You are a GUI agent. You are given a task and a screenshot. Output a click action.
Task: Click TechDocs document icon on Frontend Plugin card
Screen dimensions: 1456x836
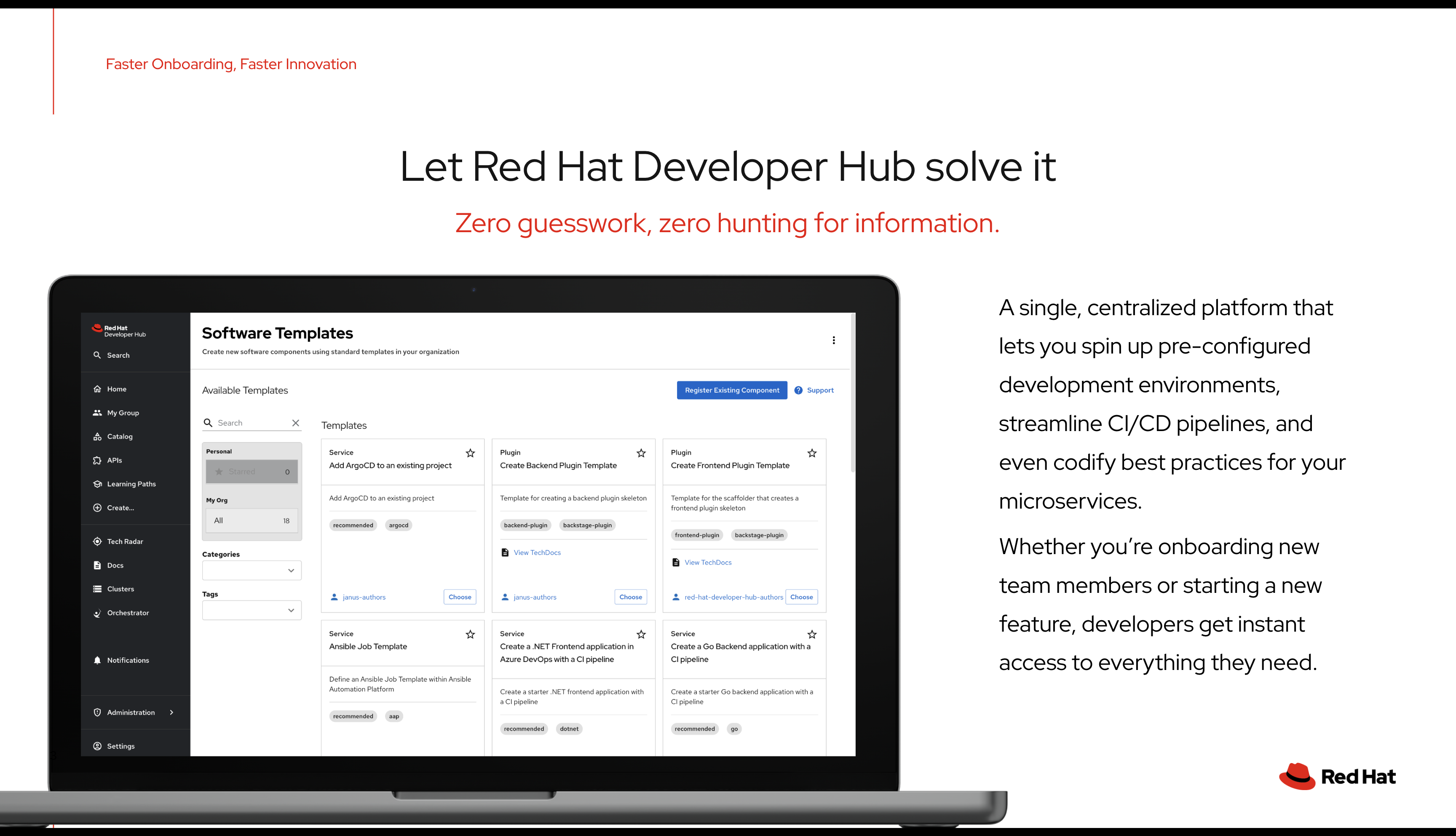tap(675, 563)
